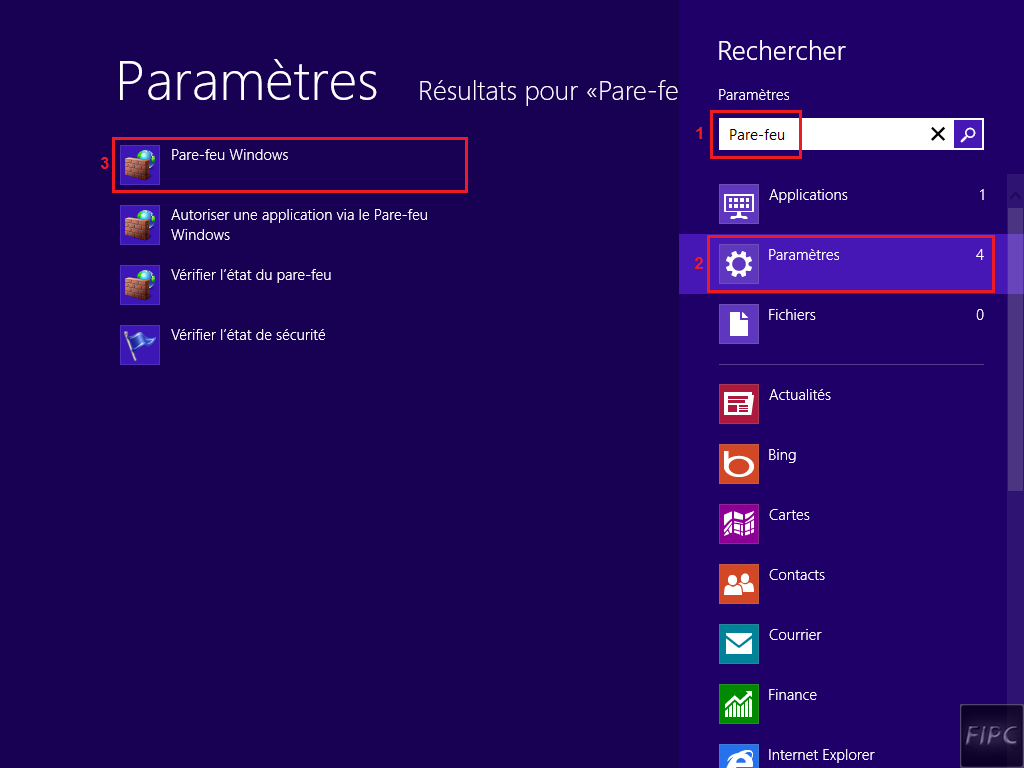Click the Pare-feu Windows result text
The image size is (1024, 768).
[x=230, y=155]
